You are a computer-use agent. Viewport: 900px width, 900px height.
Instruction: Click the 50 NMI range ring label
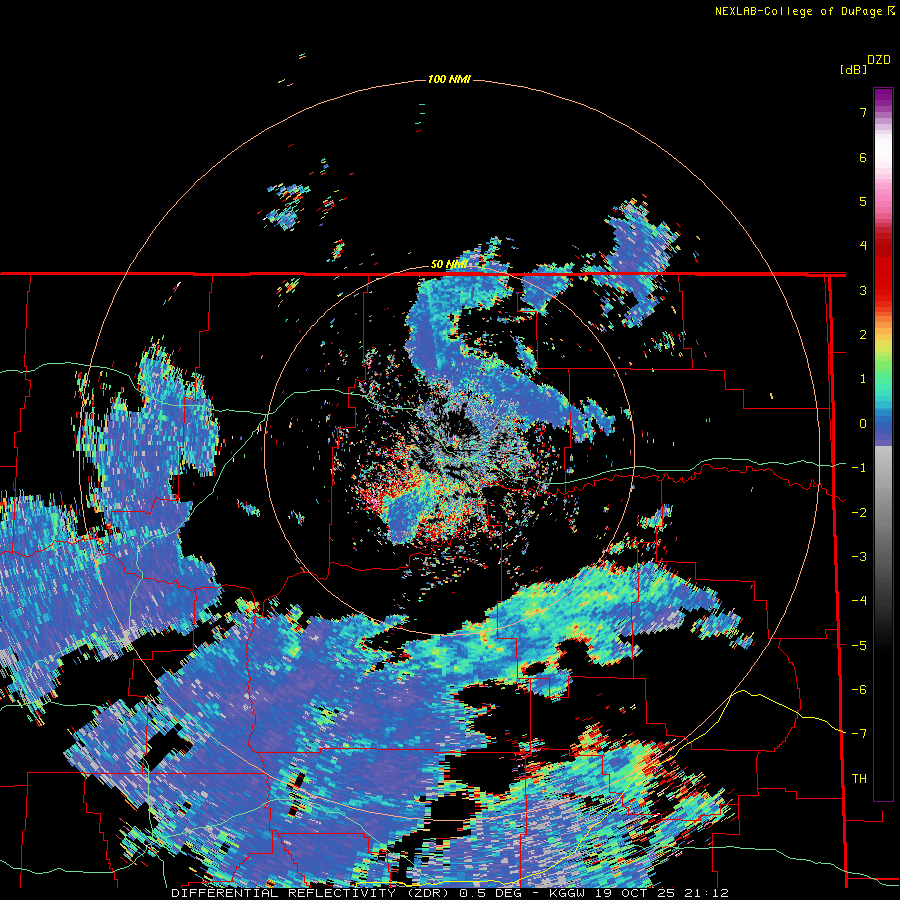tap(449, 264)
